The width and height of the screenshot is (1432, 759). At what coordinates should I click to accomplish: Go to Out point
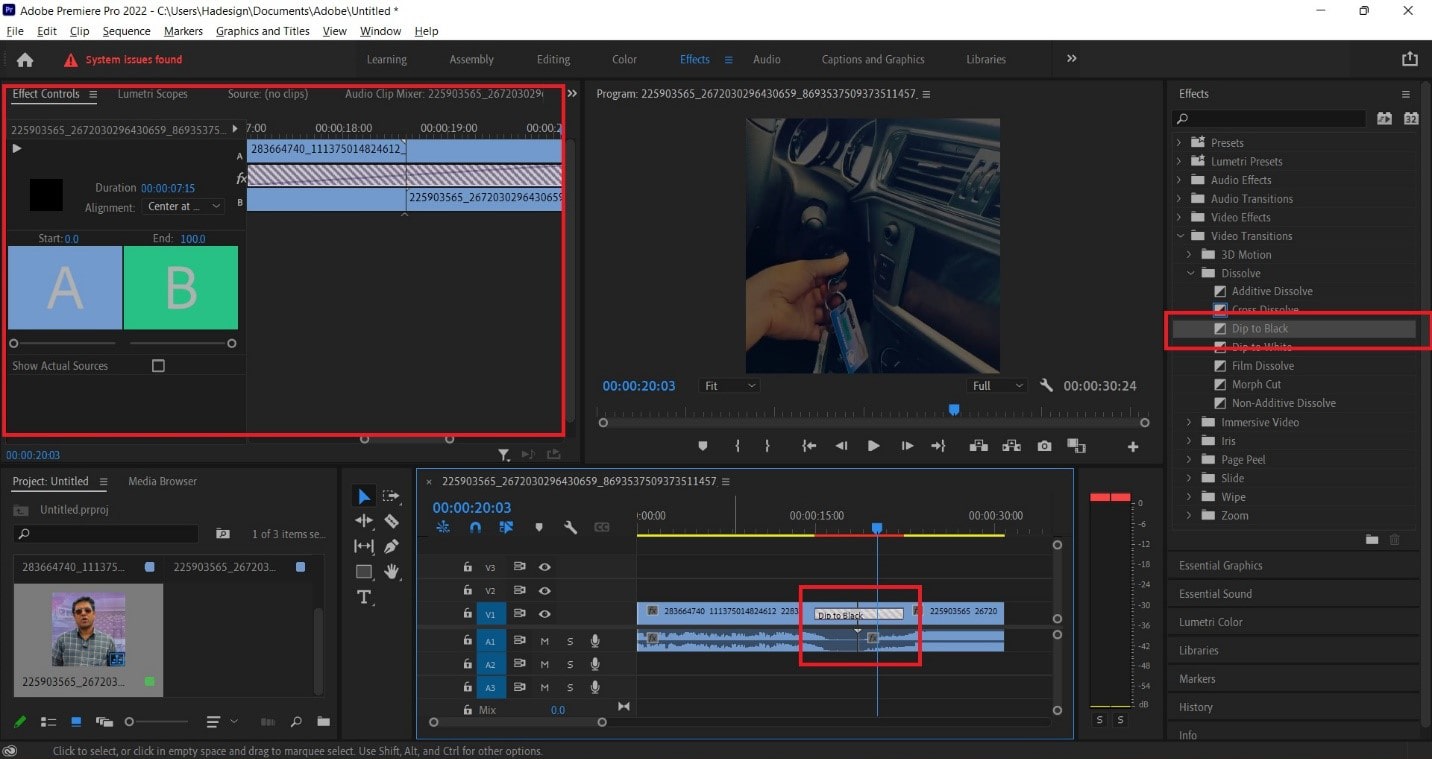click(x=938, y=446)
